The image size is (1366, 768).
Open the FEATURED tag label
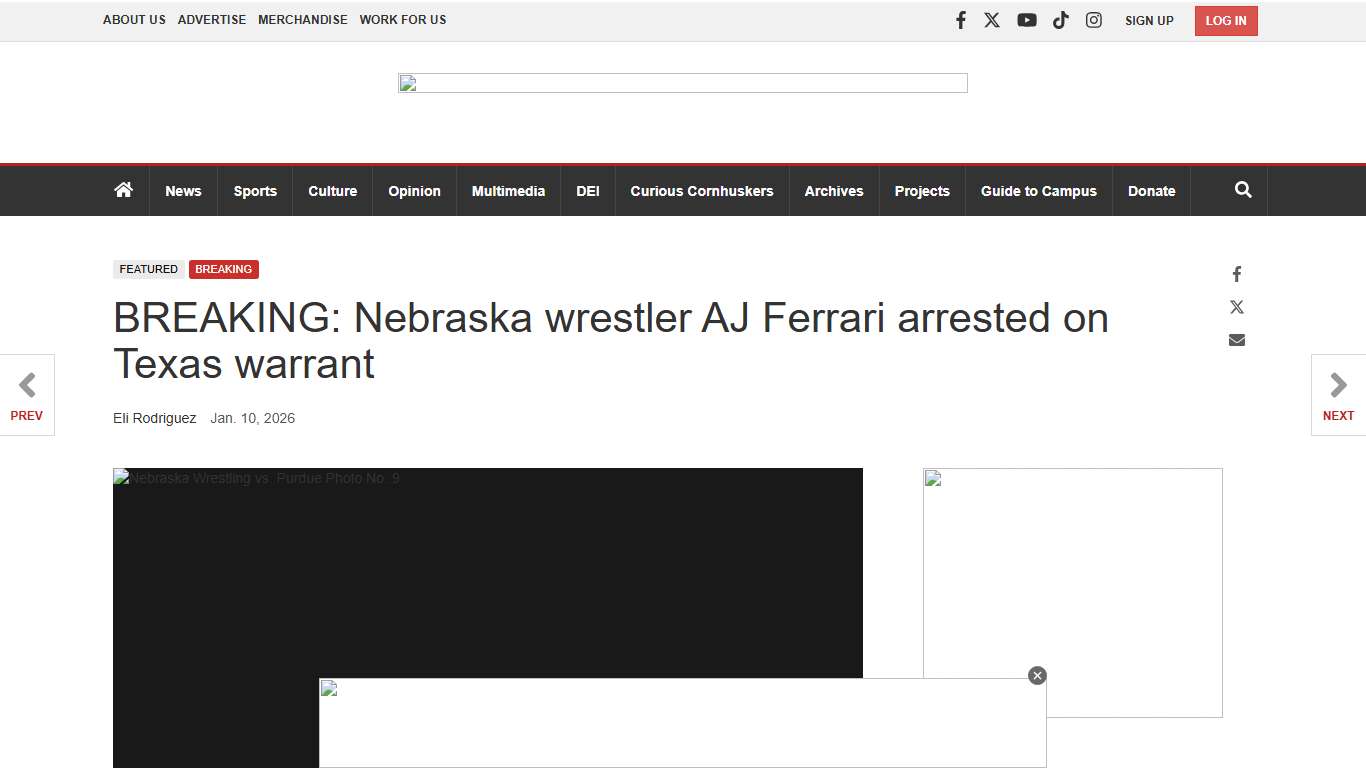pyautogui.click(x=148, y=269)
